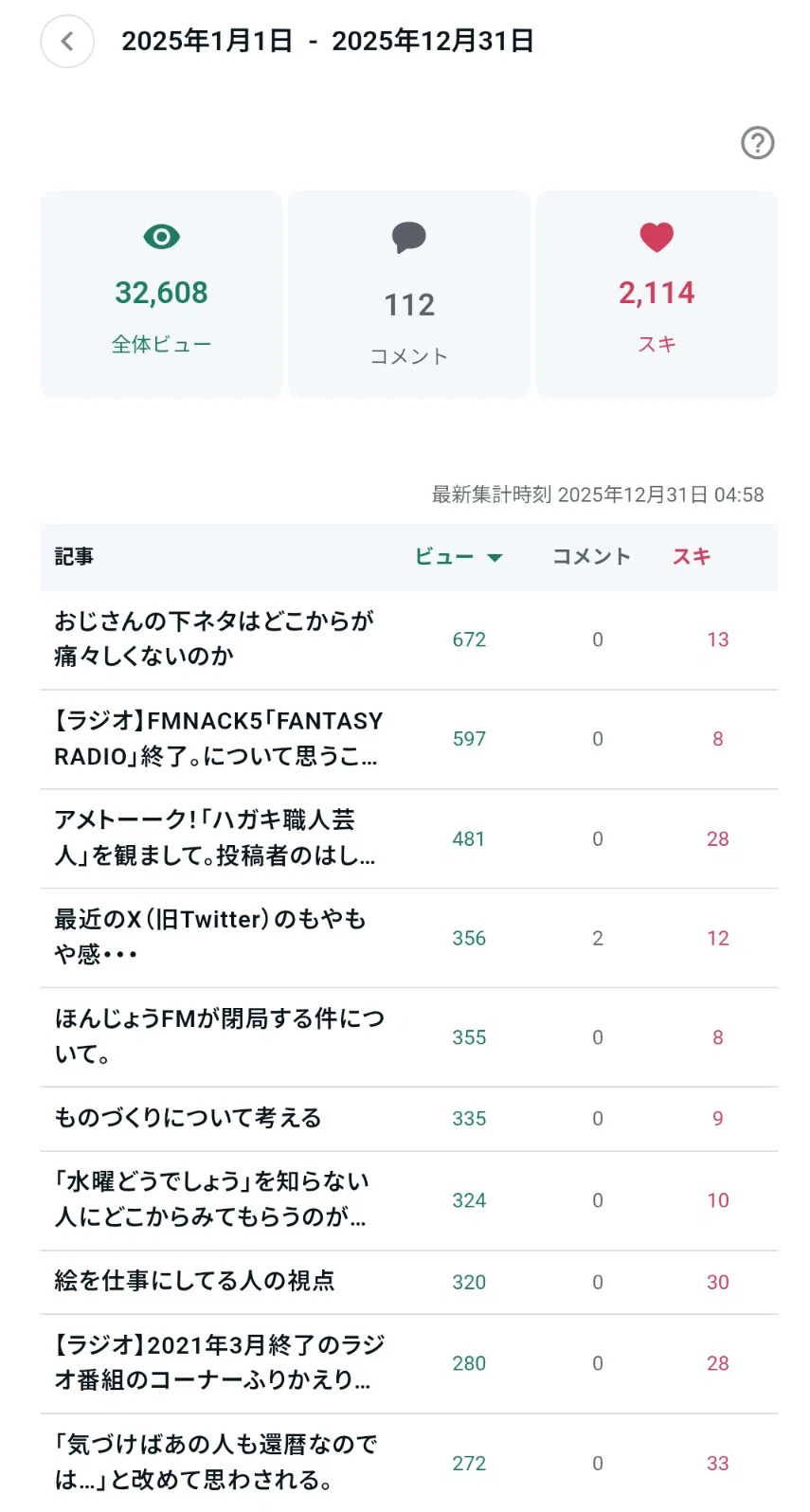
Task: Select the コメント 112 summary card
Action: [x=409, y=295]
